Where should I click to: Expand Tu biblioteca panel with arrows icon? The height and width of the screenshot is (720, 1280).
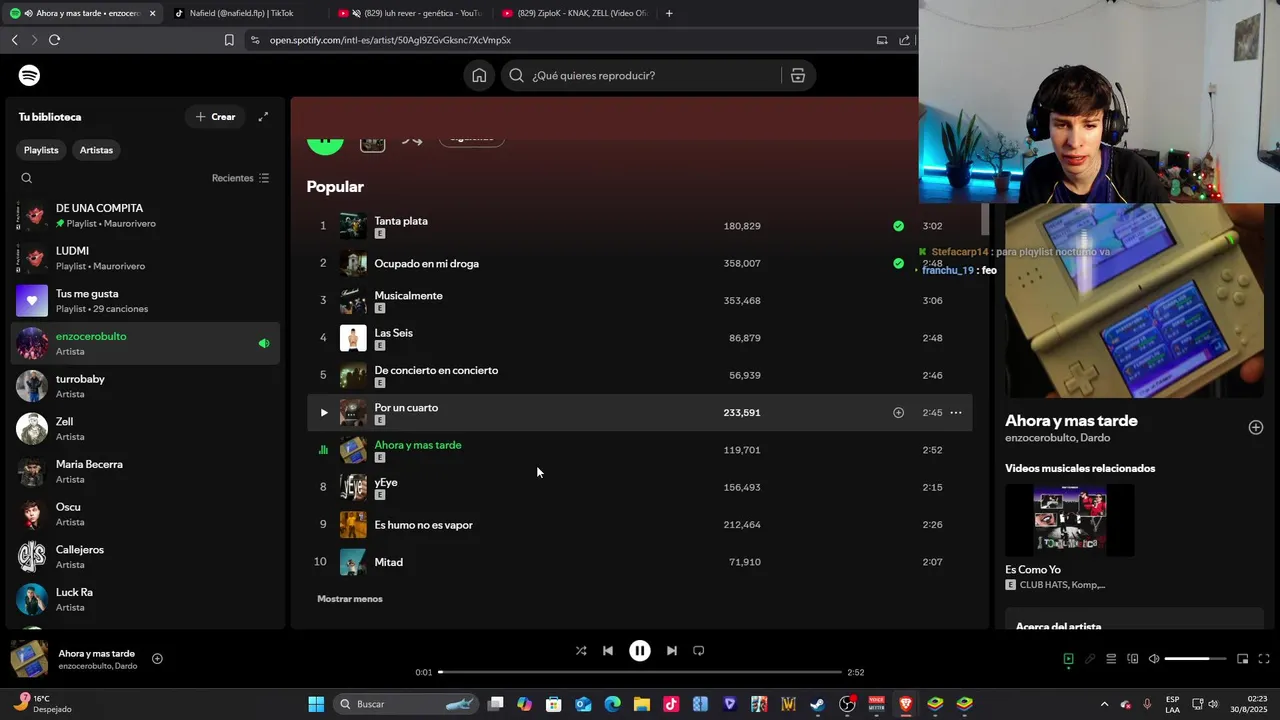[263, 117]
